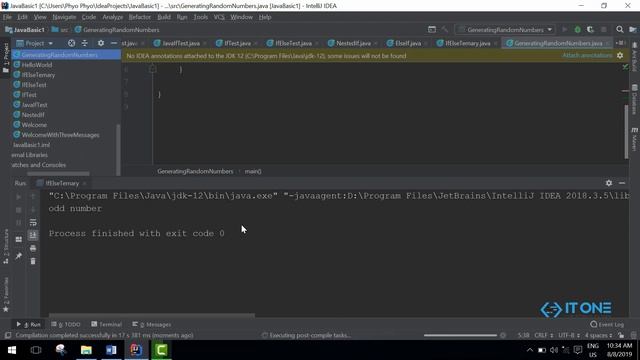Open Project panel settings gear

pyautogui.click(x=101, y=43)
